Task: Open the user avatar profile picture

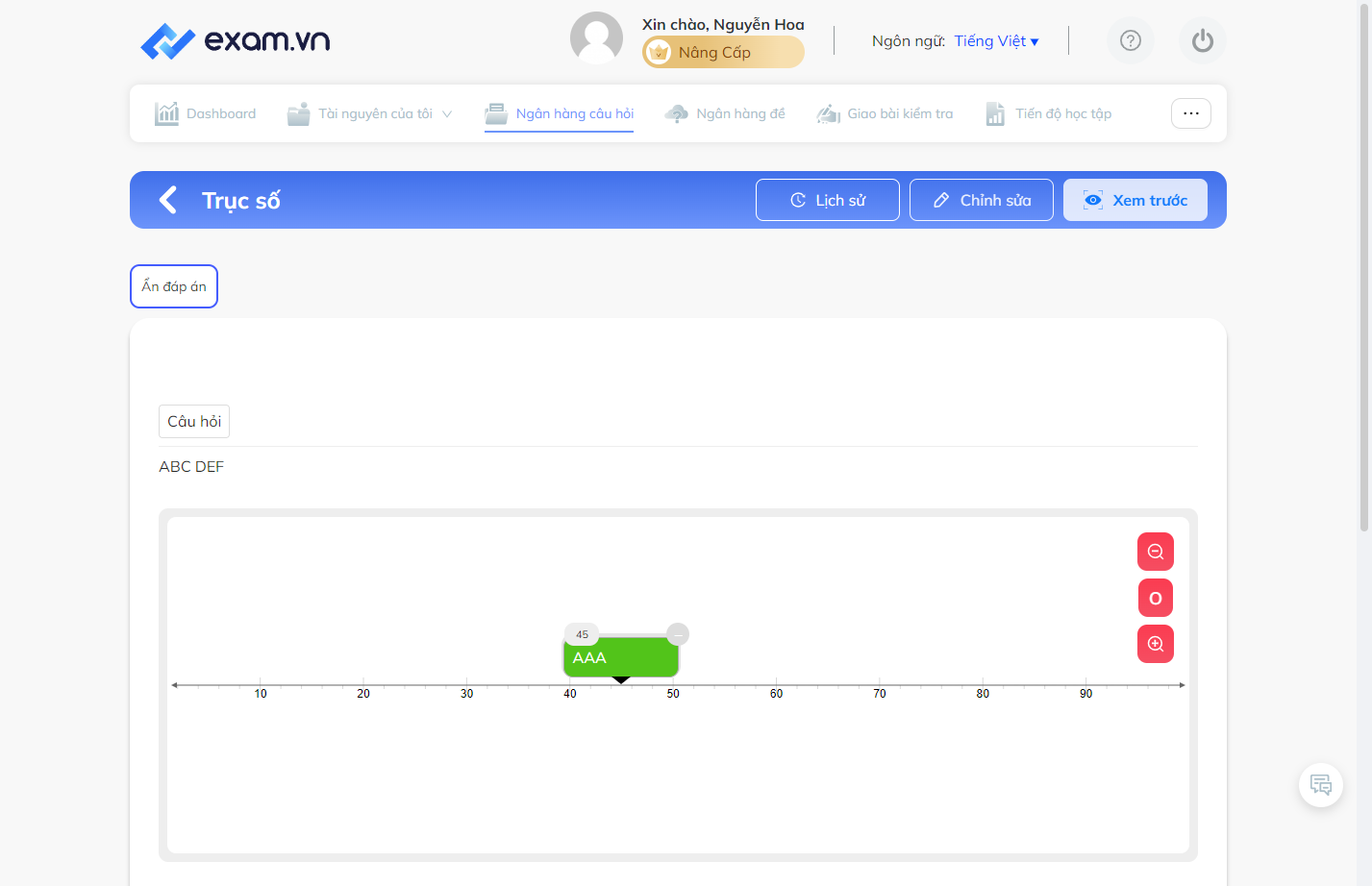Action: coord(596,38)
